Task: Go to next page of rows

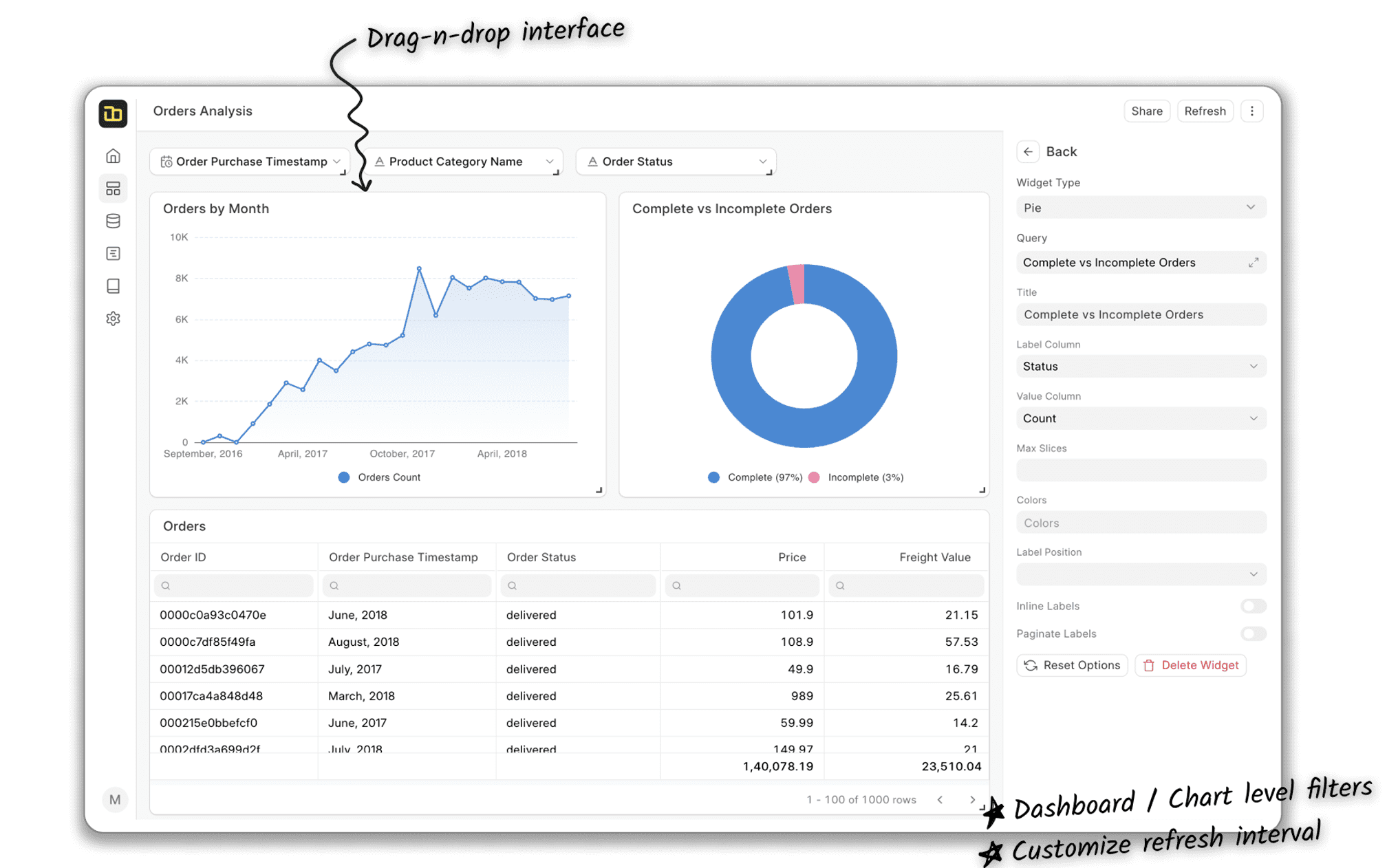Action: [x=972, y=799]
